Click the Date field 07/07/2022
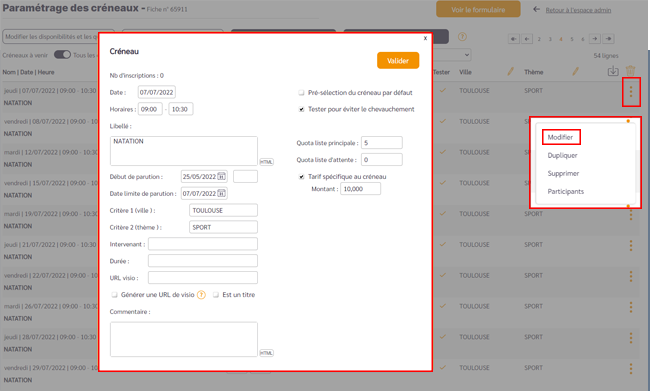 [x=157, y=92]
